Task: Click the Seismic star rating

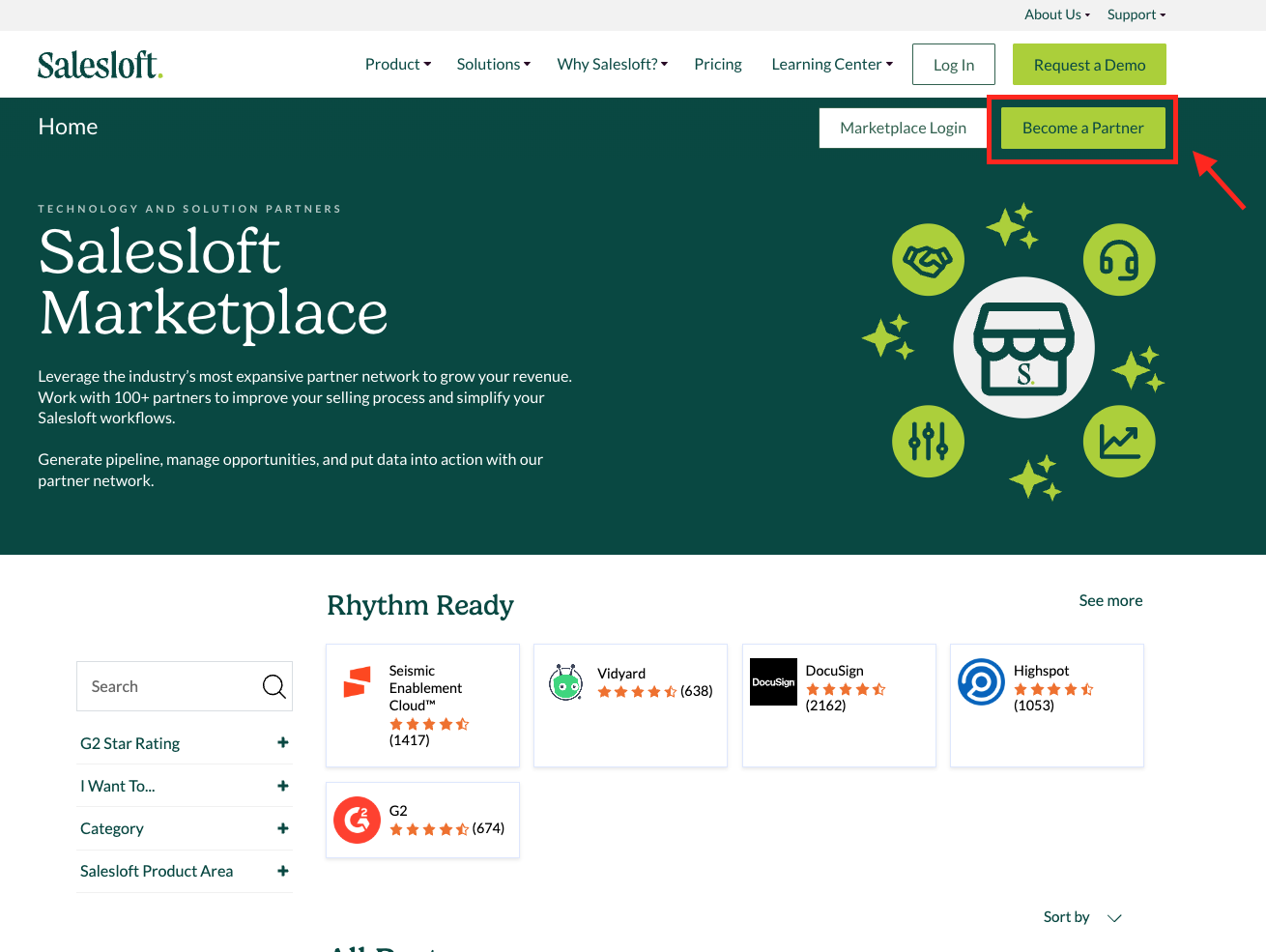Action: point(429,724)
